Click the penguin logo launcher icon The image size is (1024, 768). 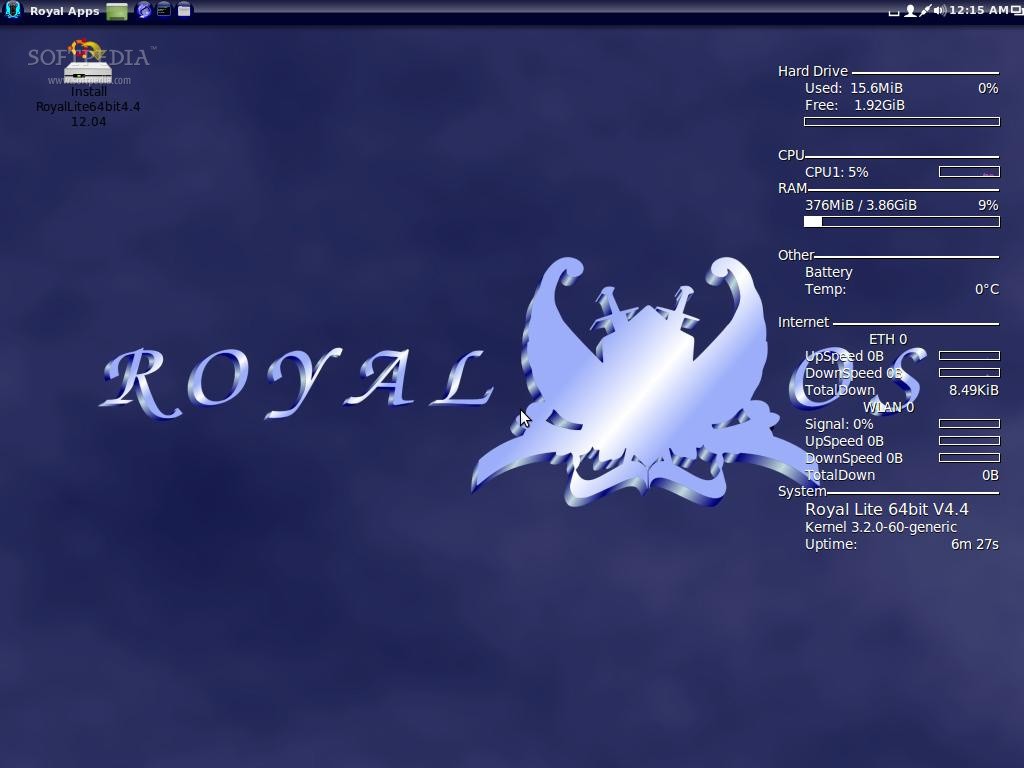(12, 10)
